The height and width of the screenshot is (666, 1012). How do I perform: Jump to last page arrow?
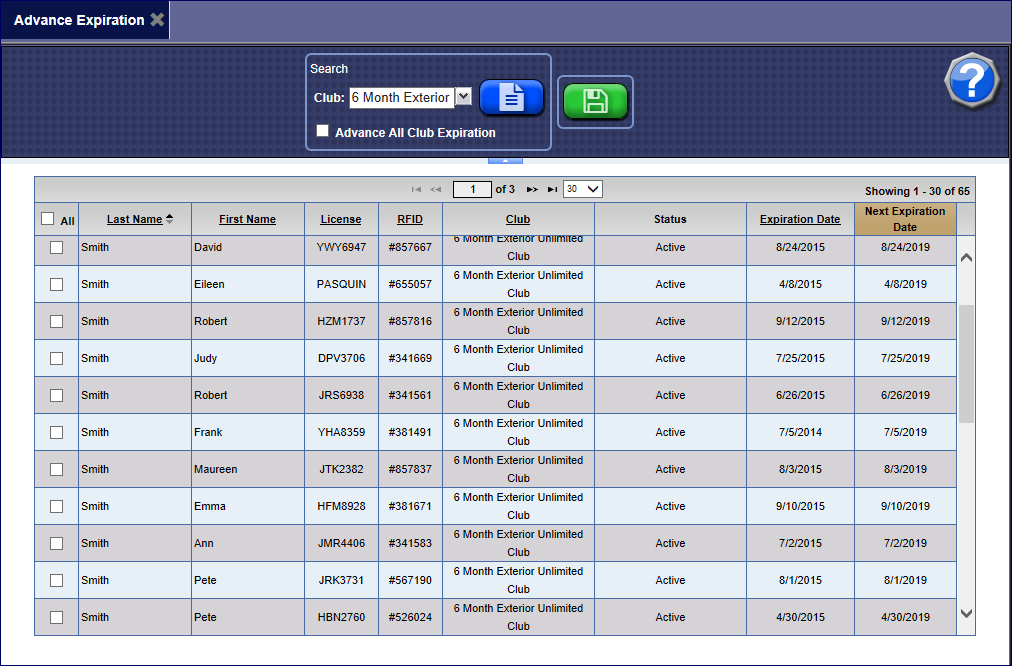tap(552, 189)
